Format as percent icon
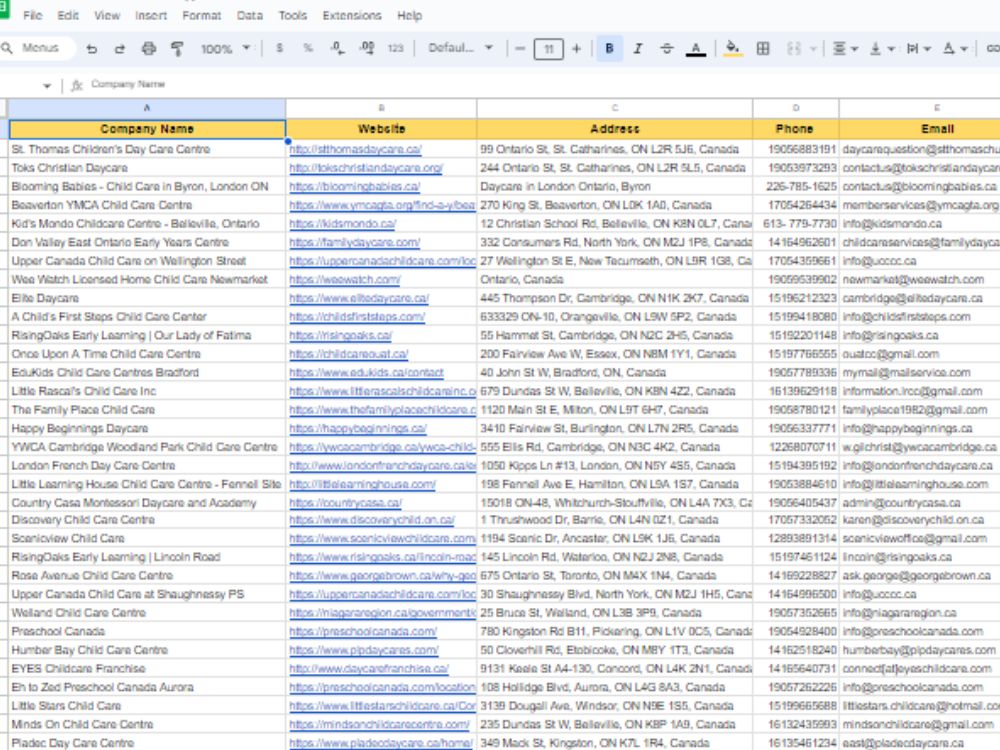1000x750 pixels. pyautogui.click(x=308, y=48)
